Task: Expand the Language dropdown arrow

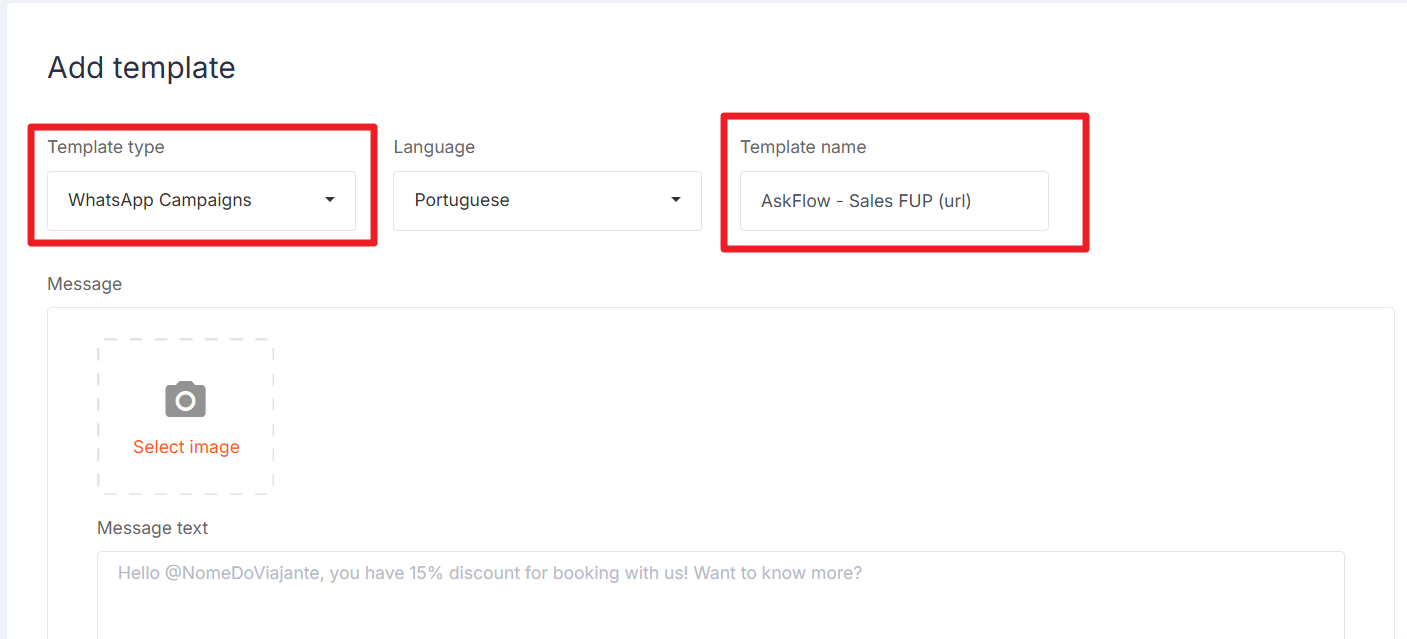Action: click(x=676, y=200)
